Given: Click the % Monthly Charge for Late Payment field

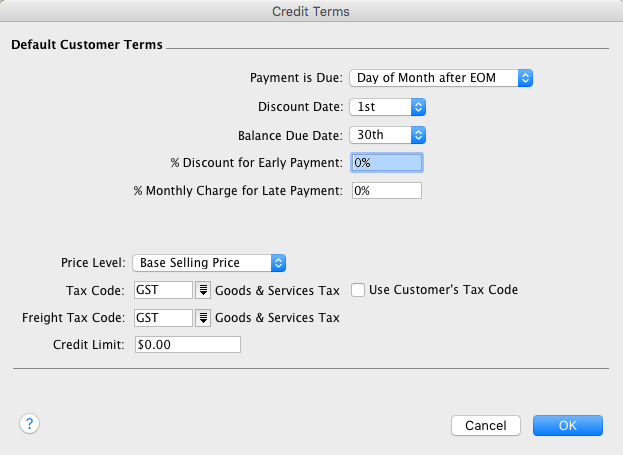Looking at the screenshot, I should pyautogui.click(x=387, y=190).
